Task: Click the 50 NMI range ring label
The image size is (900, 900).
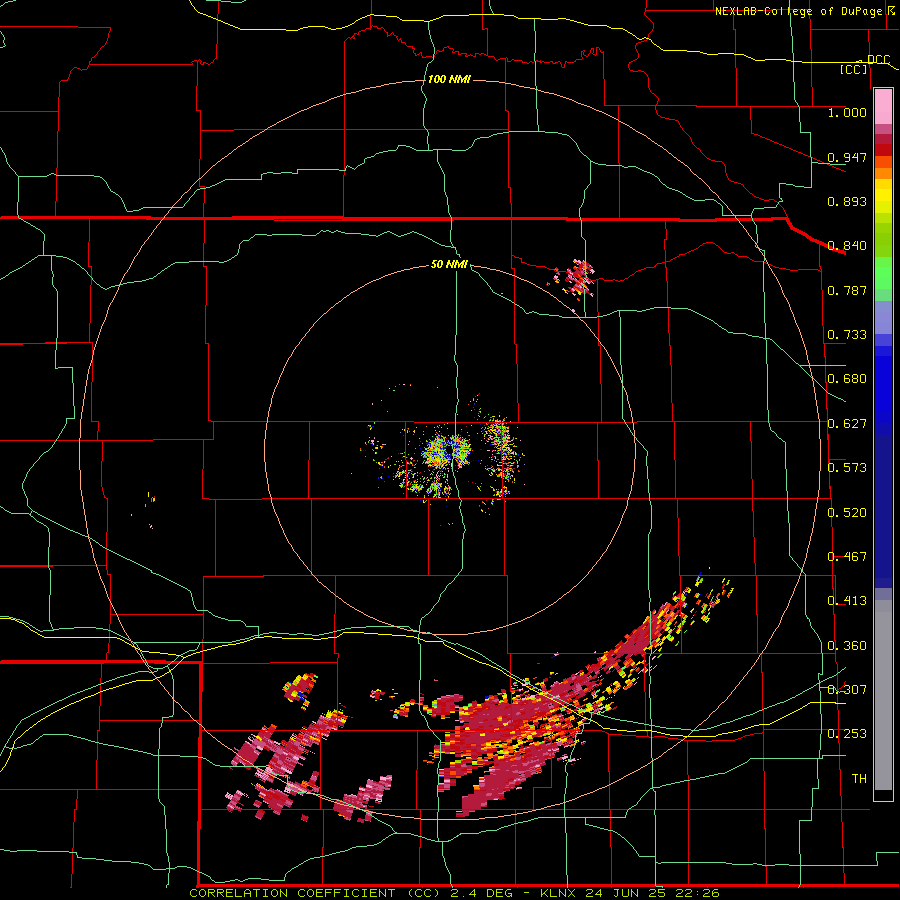Action: point(449,264)
